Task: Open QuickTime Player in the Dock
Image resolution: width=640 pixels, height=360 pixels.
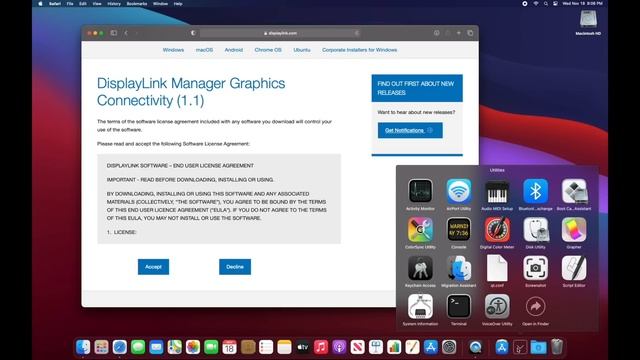Action: click(475, 347)
